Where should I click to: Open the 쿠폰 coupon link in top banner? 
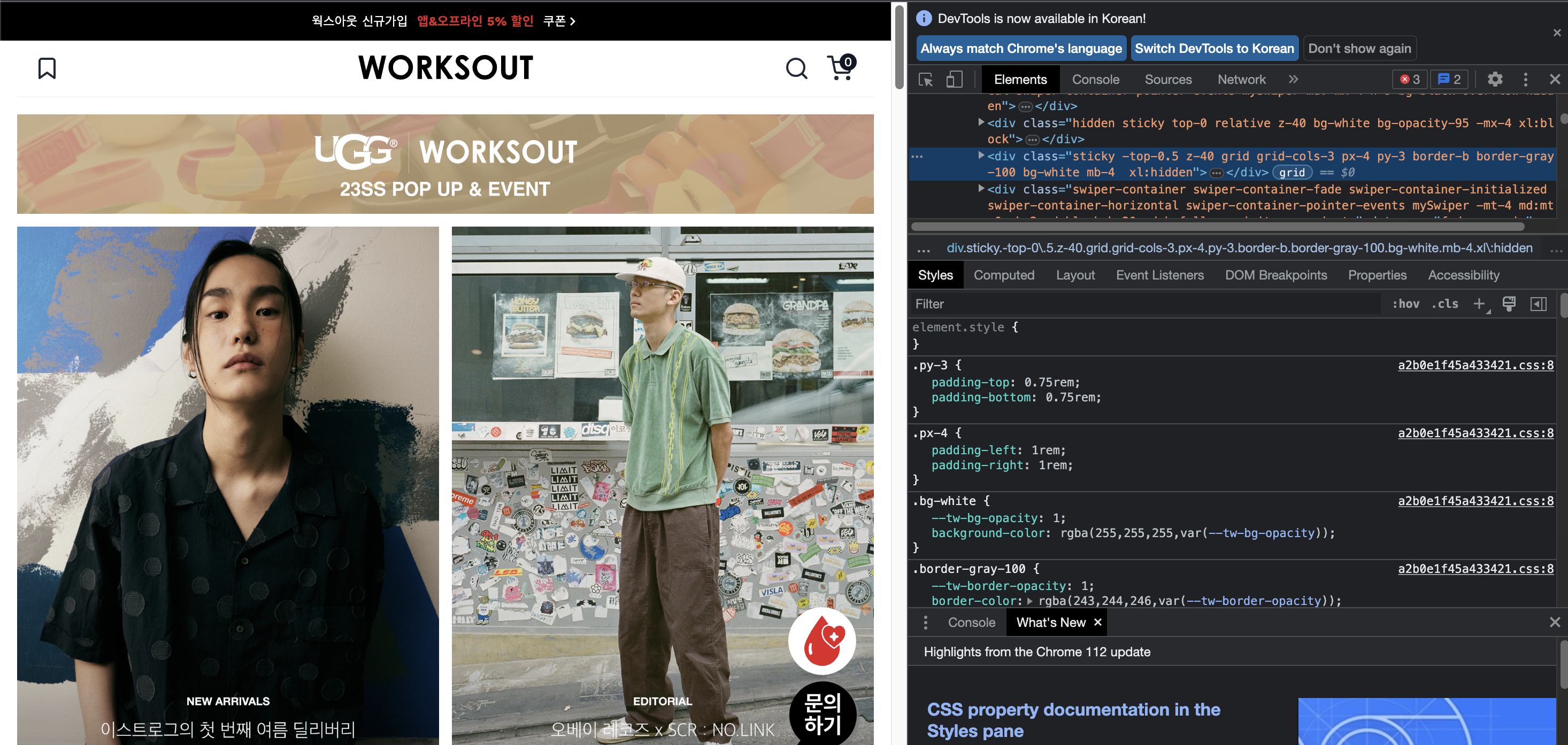[559, 21]
